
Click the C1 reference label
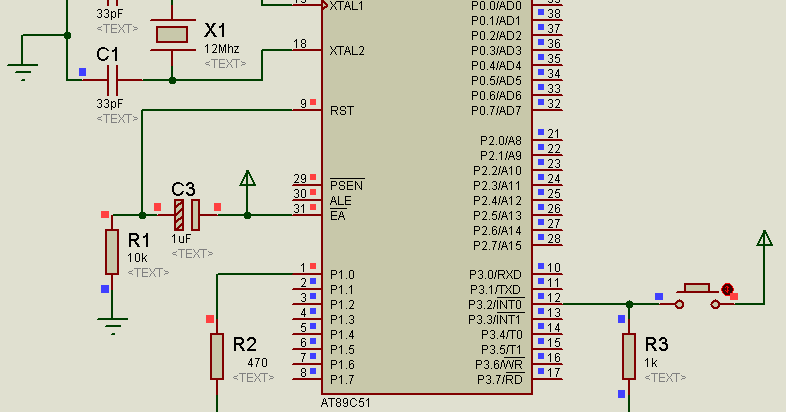click(x=108, y=55)
